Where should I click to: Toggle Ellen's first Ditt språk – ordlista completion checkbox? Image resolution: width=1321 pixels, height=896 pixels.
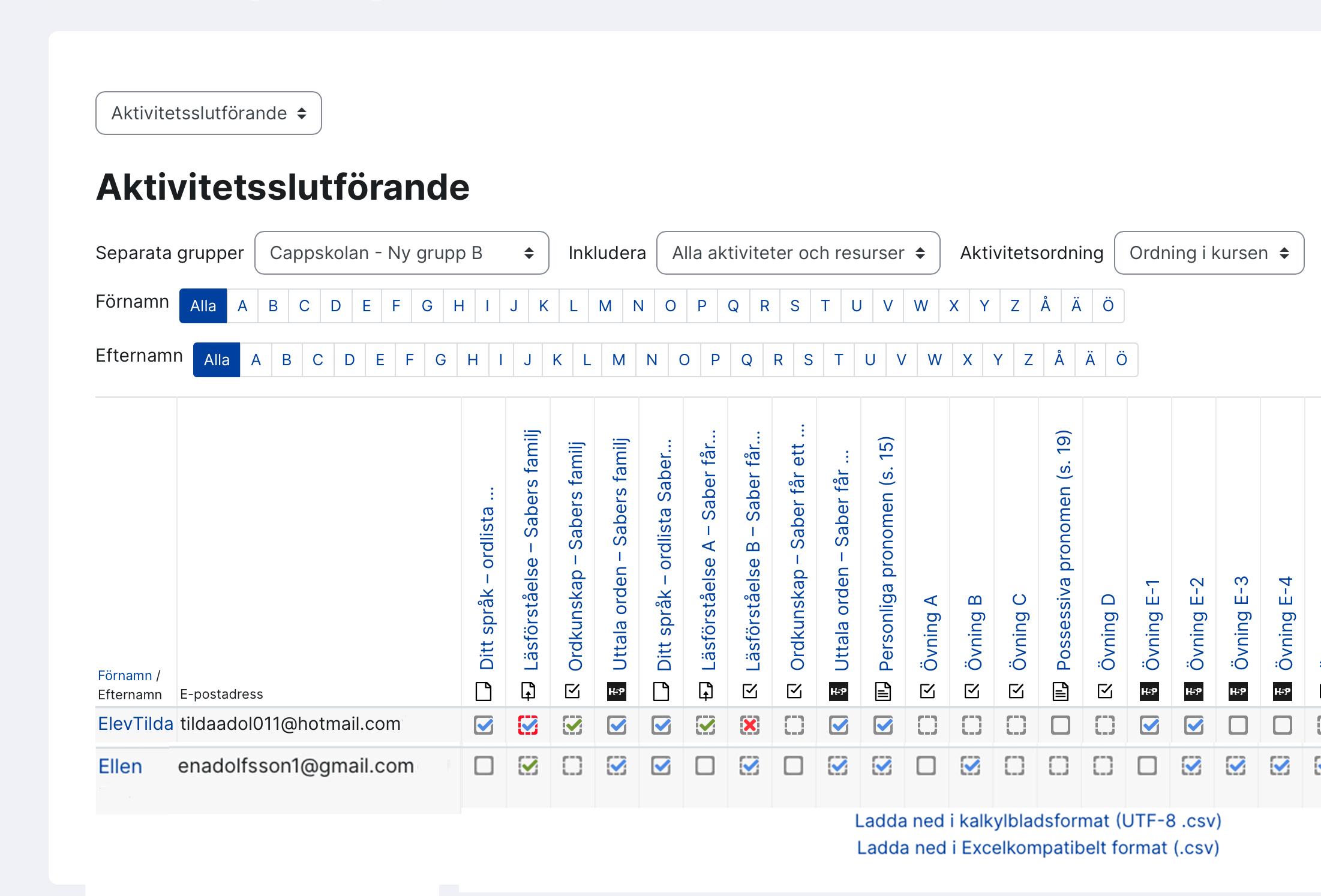484,766
